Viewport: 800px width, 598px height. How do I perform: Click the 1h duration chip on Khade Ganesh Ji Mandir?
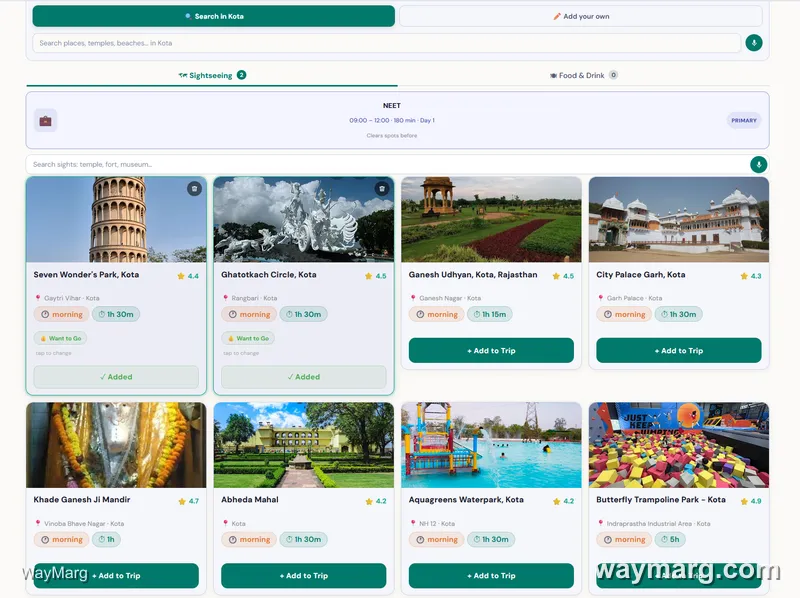(x=106, y=539)
